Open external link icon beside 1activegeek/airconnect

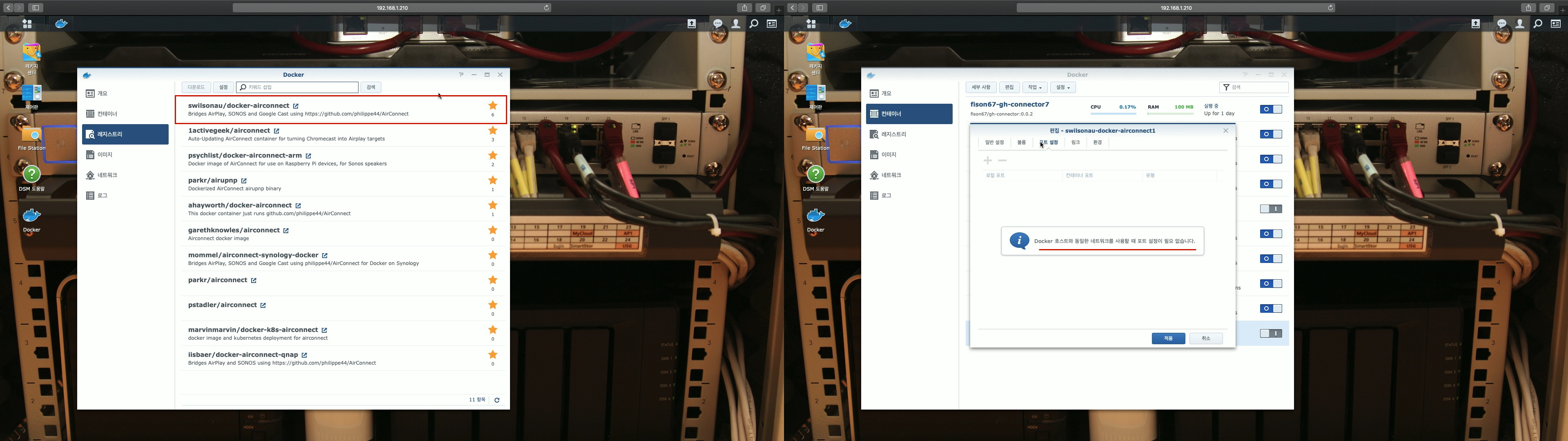coord(276,131)
